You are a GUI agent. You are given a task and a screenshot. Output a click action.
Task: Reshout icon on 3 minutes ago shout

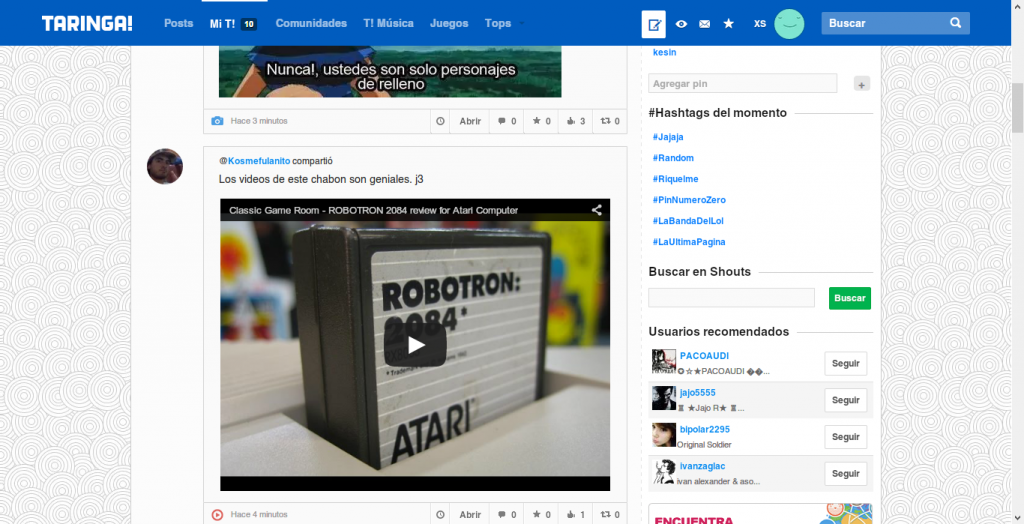[x=610, y=121]
